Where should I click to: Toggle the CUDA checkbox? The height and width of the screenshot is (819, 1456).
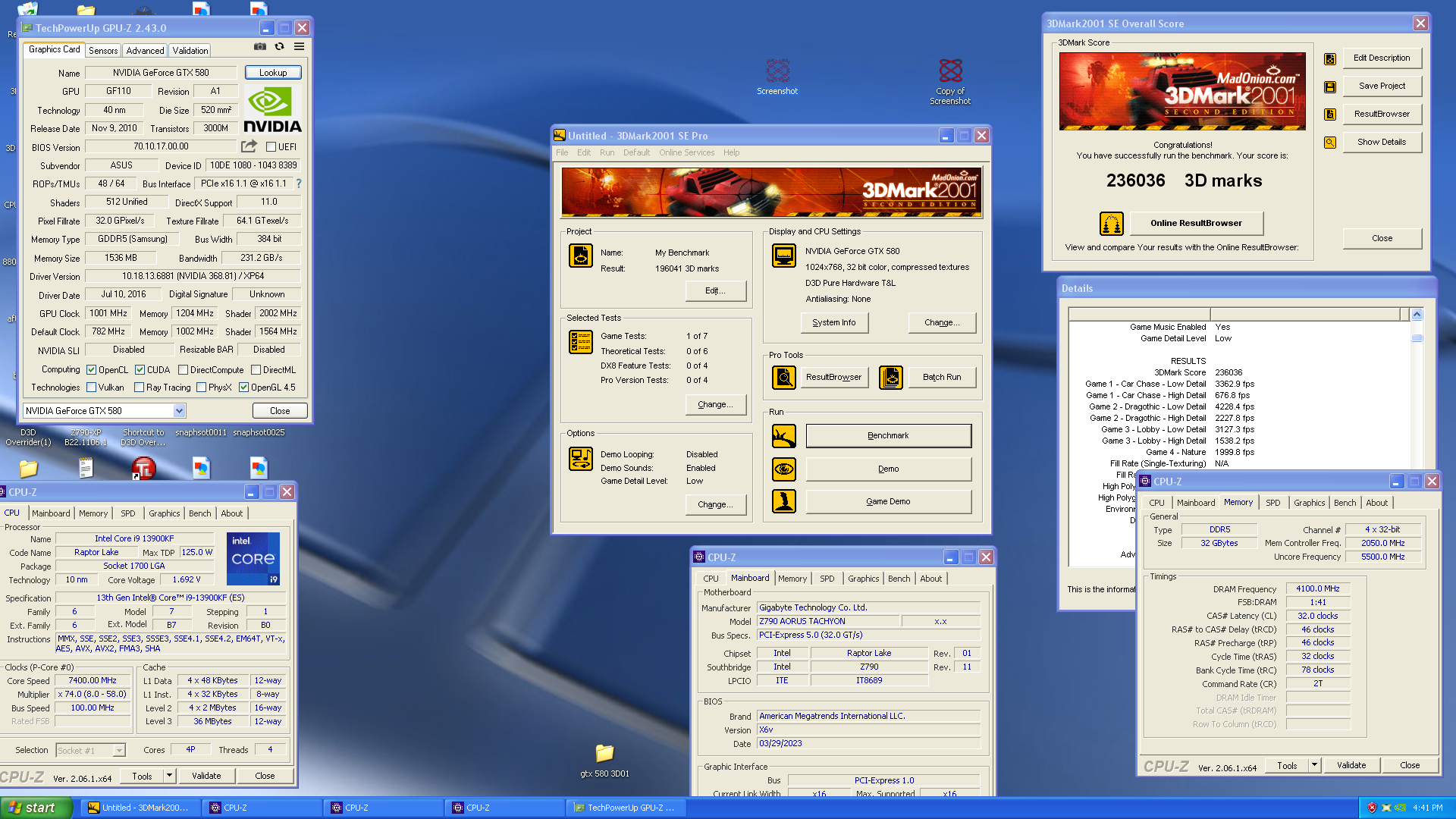[140, 370]
